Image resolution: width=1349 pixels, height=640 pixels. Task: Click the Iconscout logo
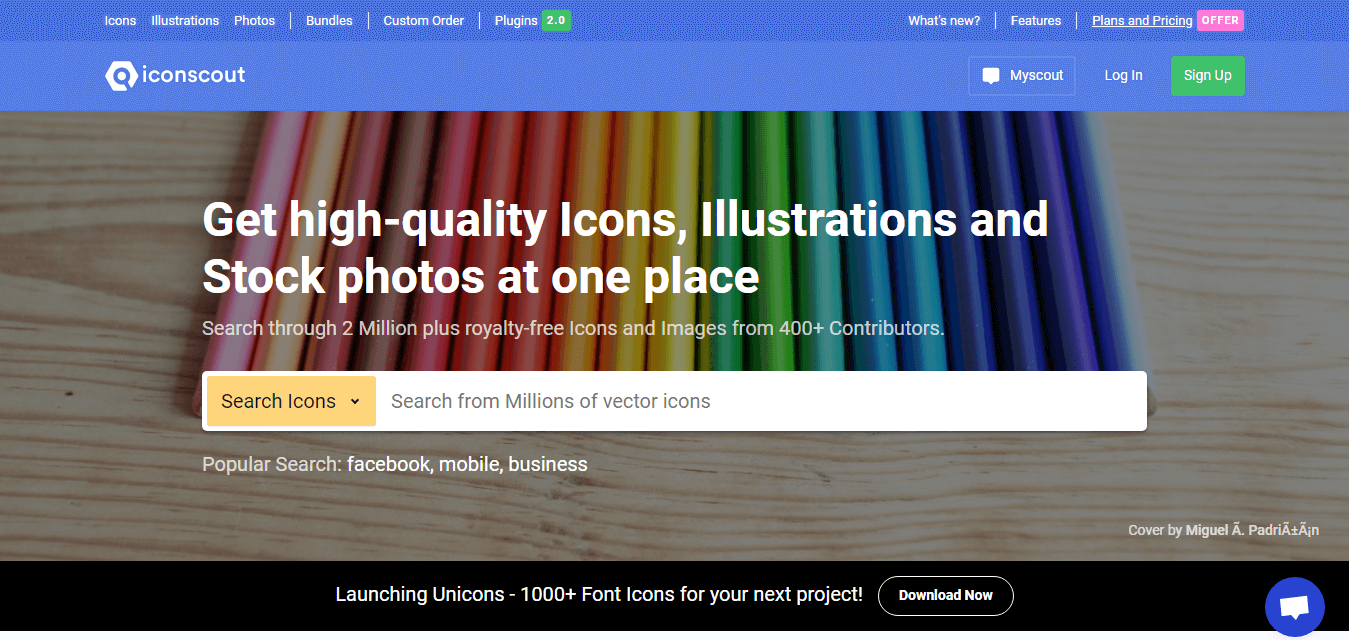tap(175, 75)
